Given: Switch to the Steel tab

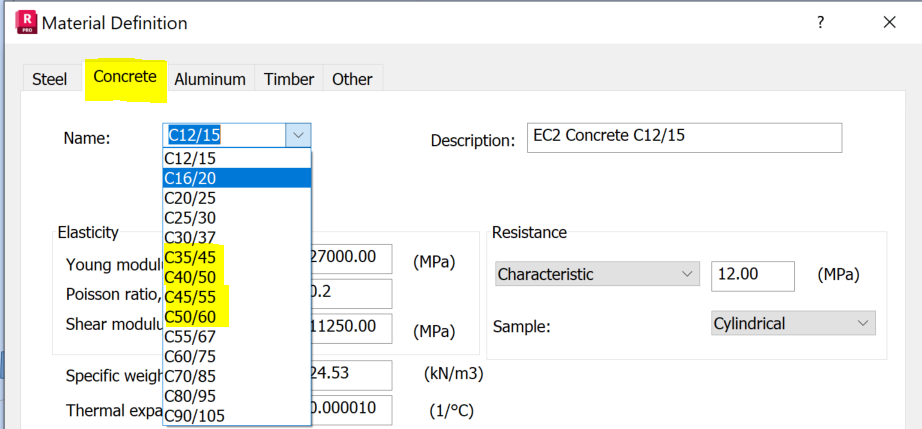Looking at the screenshot, I should (x=50, y=79).
